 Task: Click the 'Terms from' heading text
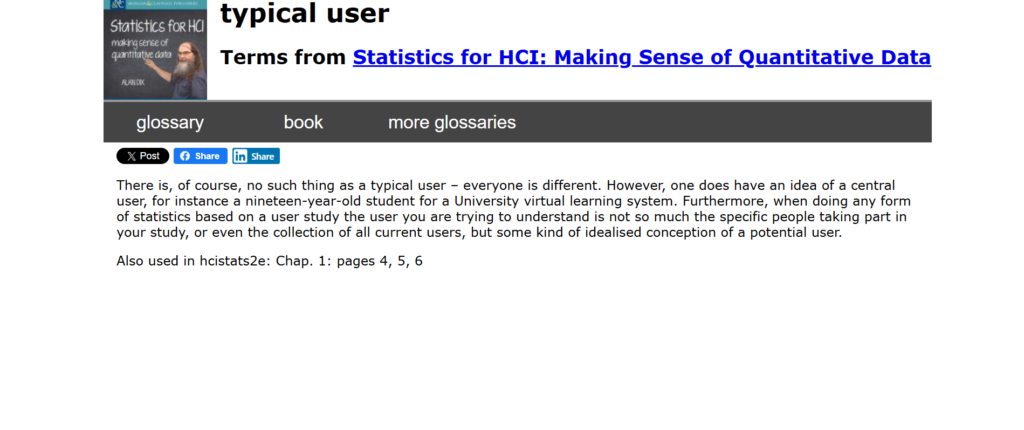[284, 57]
